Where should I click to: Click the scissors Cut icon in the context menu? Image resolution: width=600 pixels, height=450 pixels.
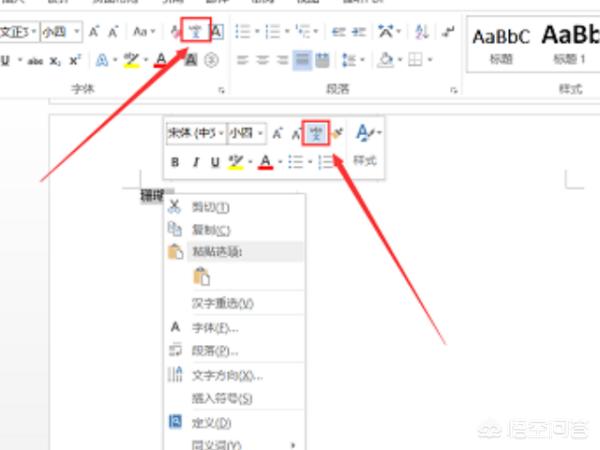click(x=174, y=207)
